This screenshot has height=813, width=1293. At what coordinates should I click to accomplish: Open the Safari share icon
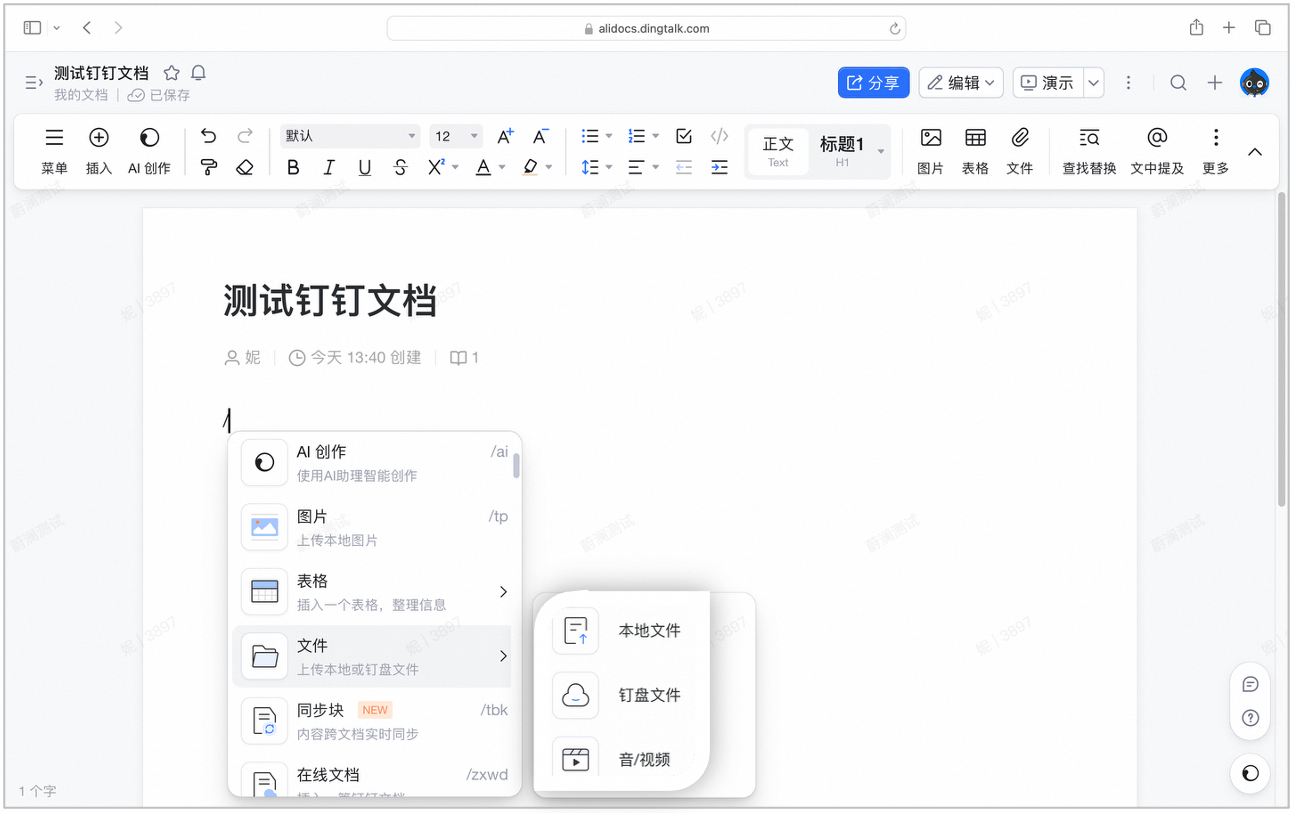click(1196, 28)
